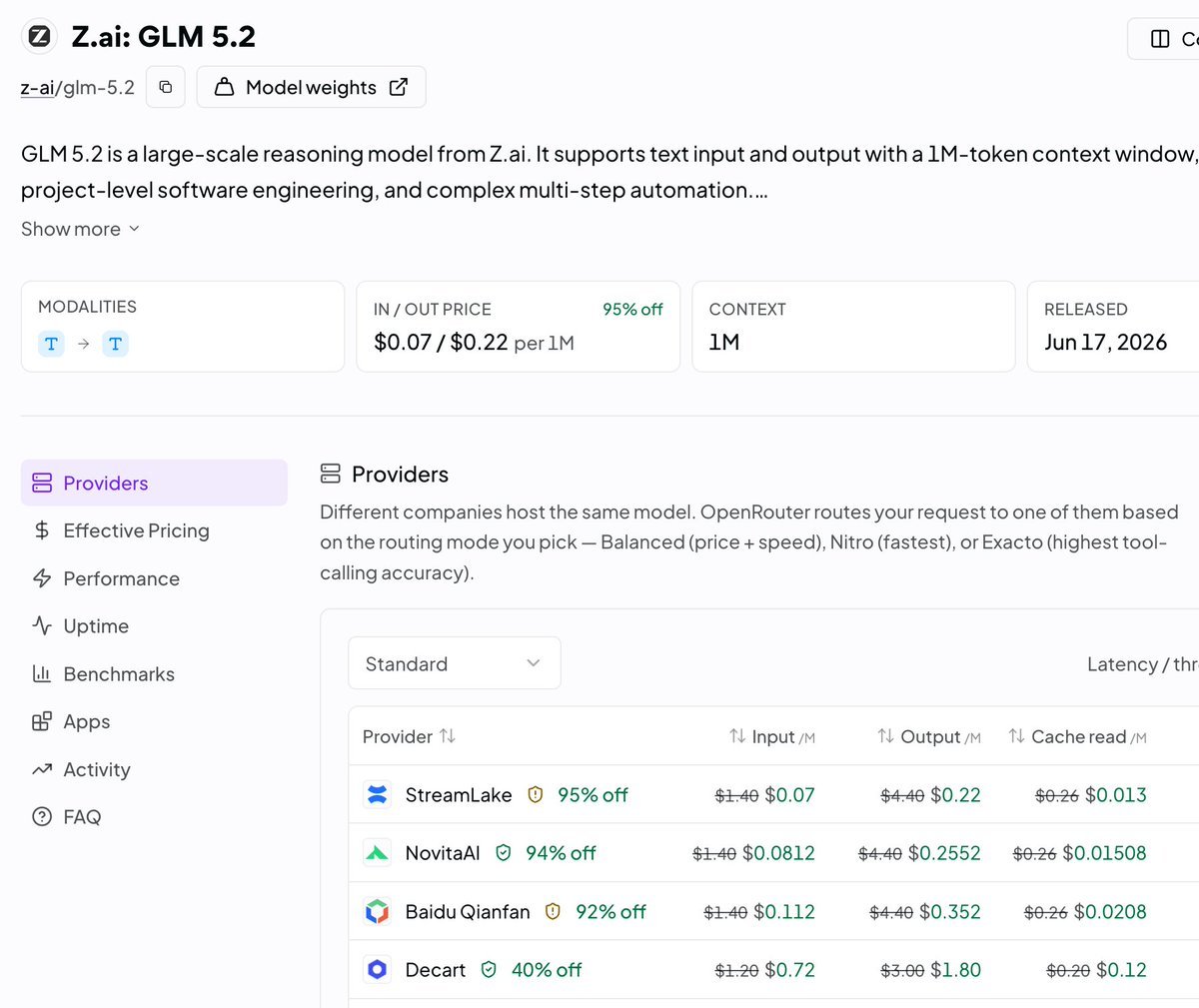Click the 95% off badge in price card
This screenshot has width=1199, height=1008.
[632, 310]
